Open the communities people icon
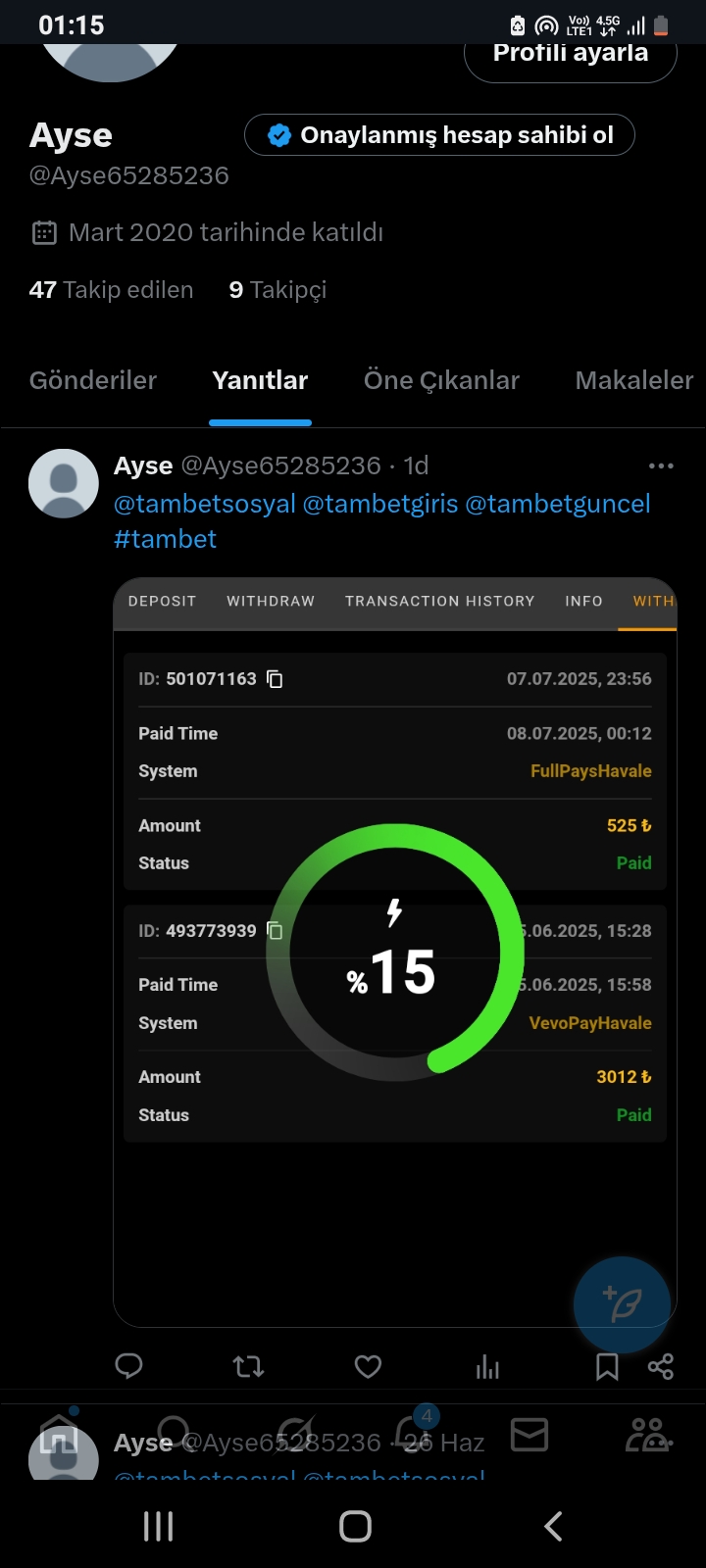The image size is (706, 1568). click(x=648, y=1436)
